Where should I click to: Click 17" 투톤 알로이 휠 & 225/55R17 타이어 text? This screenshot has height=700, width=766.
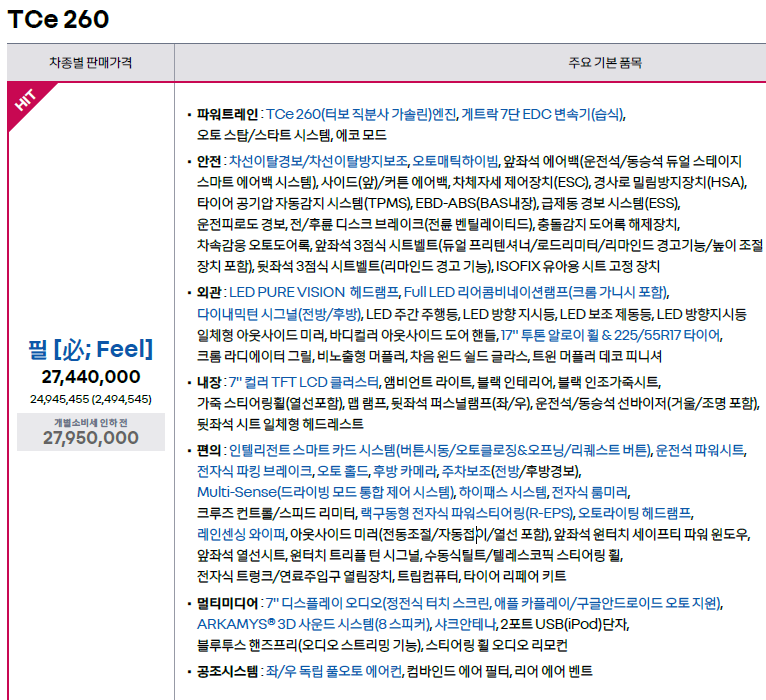click(x=611, y=335)
